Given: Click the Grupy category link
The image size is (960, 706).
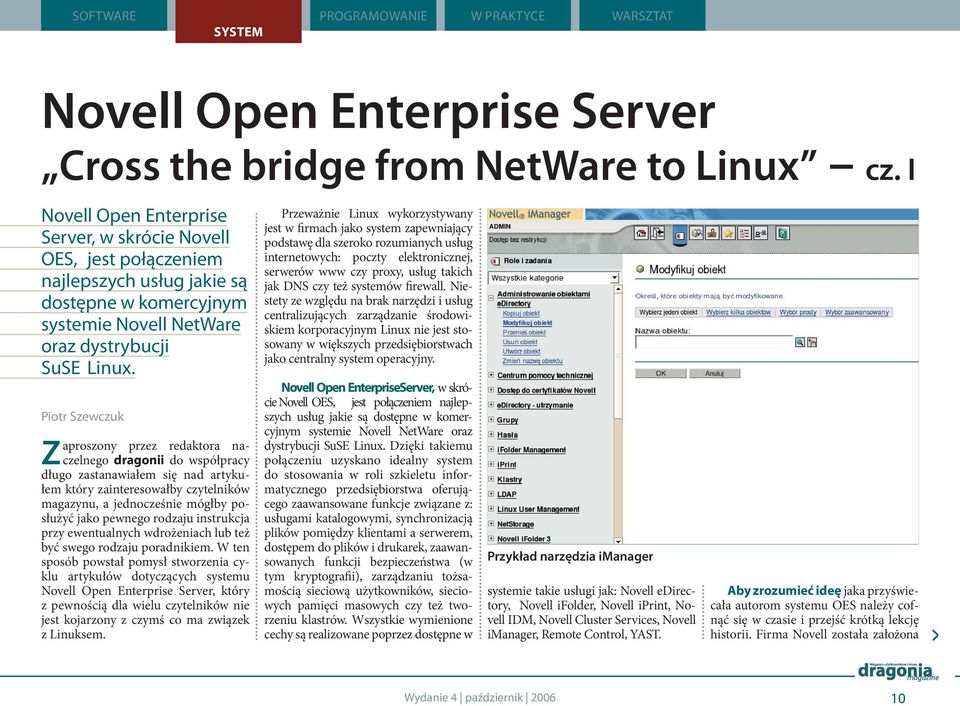Looking at the screenshot, I should coord(508,420).
